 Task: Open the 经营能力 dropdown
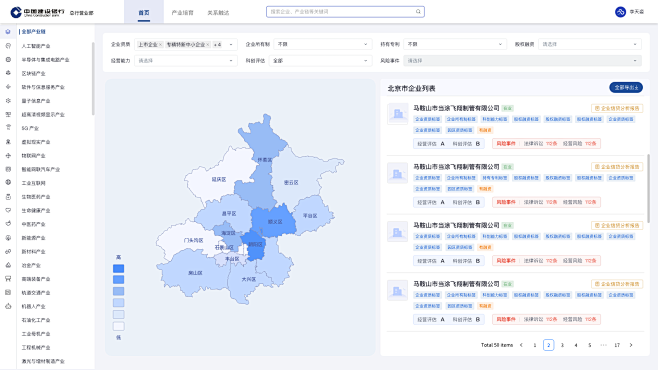(x=185, y=60)
